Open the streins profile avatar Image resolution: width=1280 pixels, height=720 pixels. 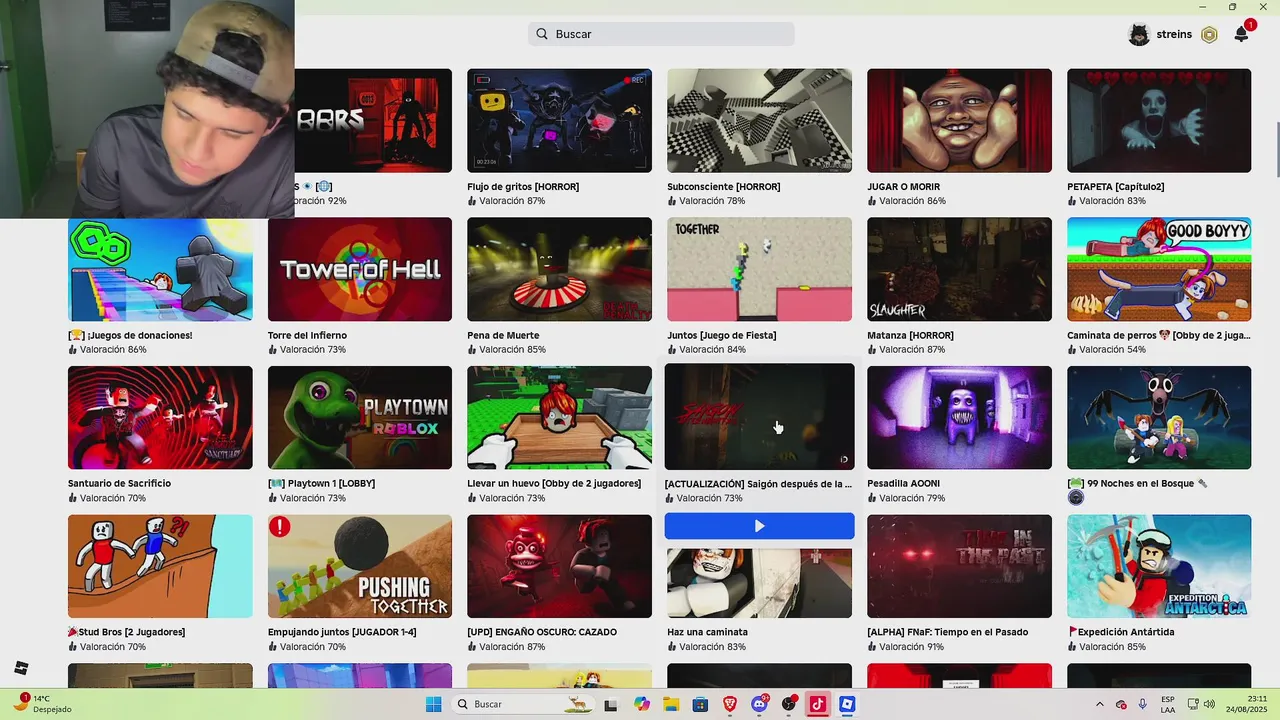[1139, 34]
